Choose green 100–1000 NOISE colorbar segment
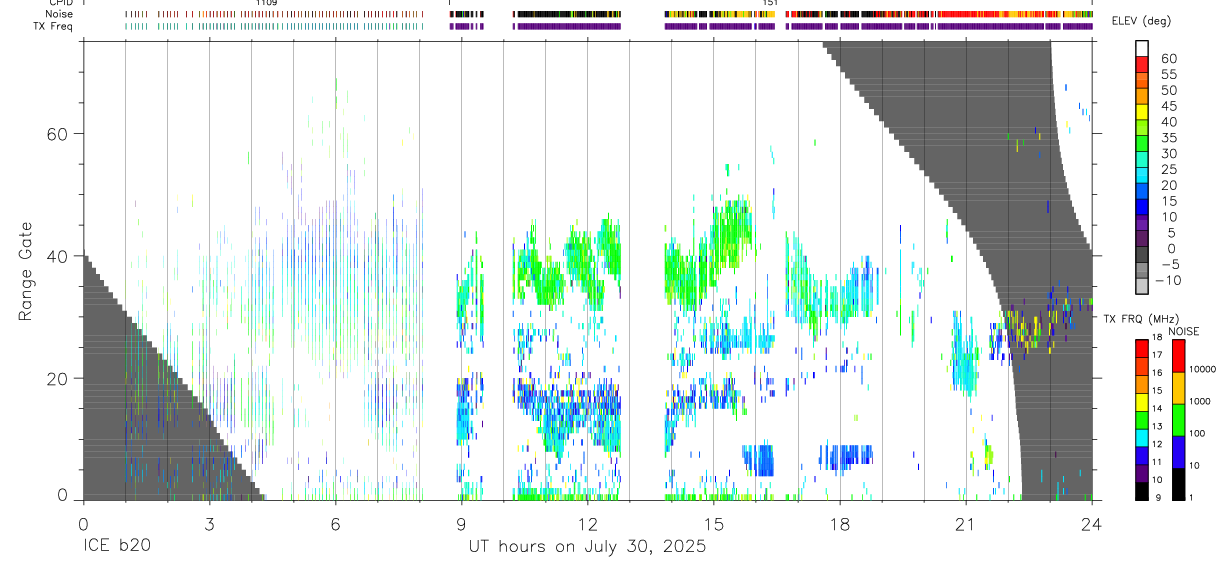The height and width of the screenshot is (567, 1228). coord(1178,419)
